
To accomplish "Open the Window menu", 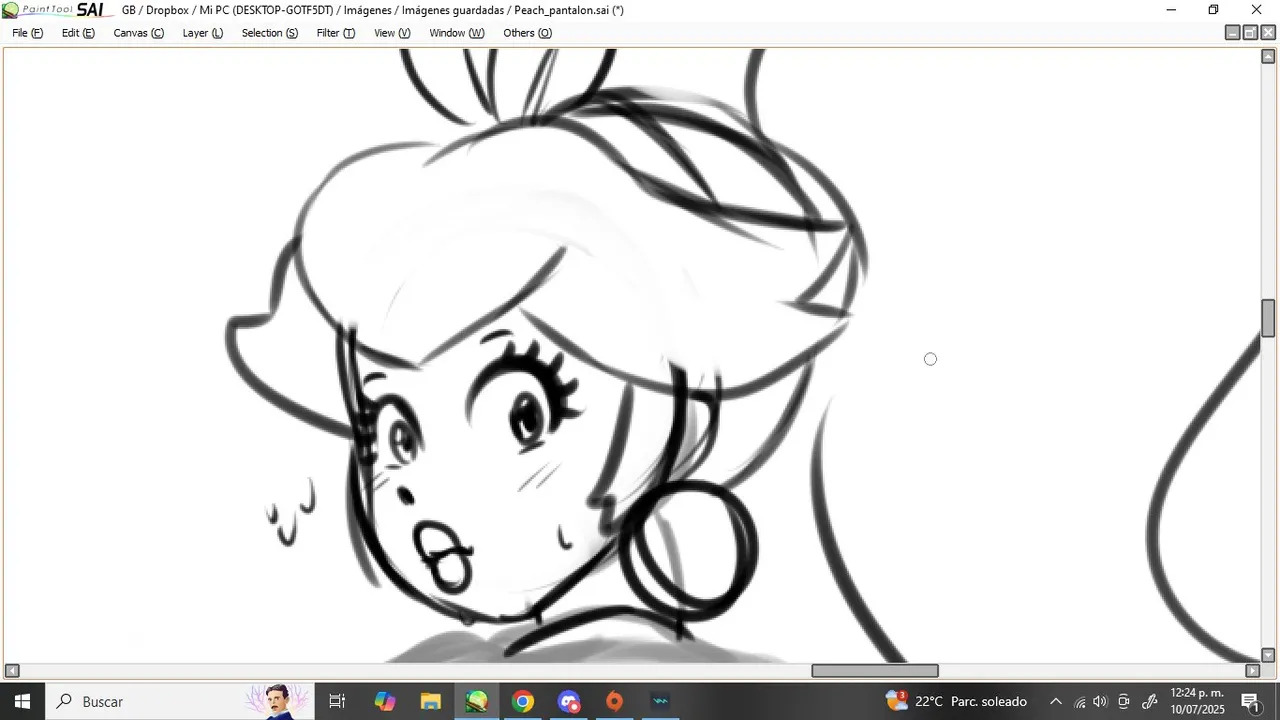I will click(456, 33).
